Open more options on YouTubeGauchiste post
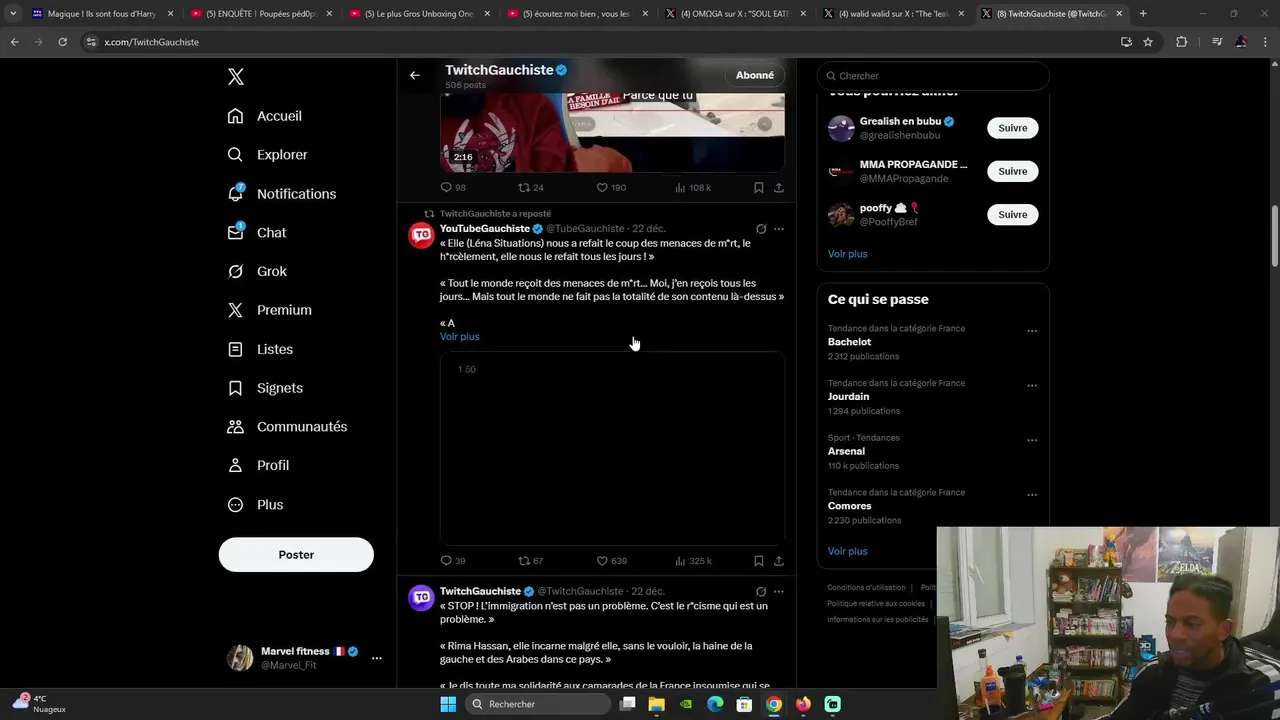Screen dimensions: 1280x720 pyautogui.click(x=778, y=229)
